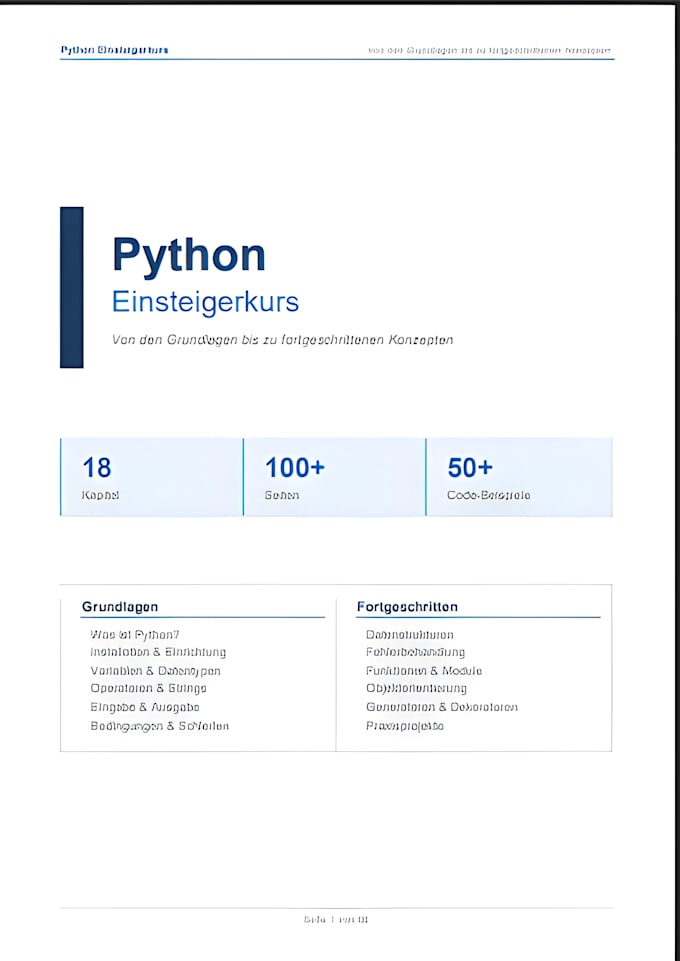Click the "Generatoren & Dekoratoren" list entry
The width and height of the screenshot is (680, 961).
[442, 707]
